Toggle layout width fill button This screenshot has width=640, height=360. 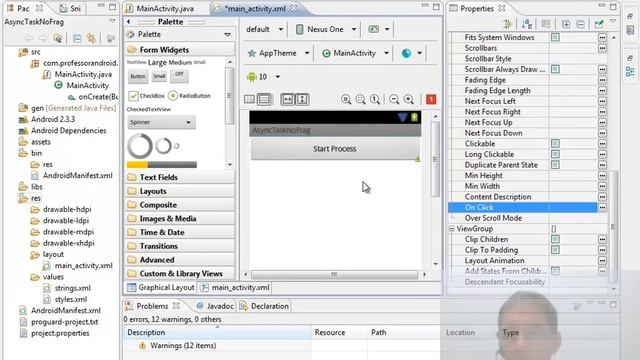point(287,99)
